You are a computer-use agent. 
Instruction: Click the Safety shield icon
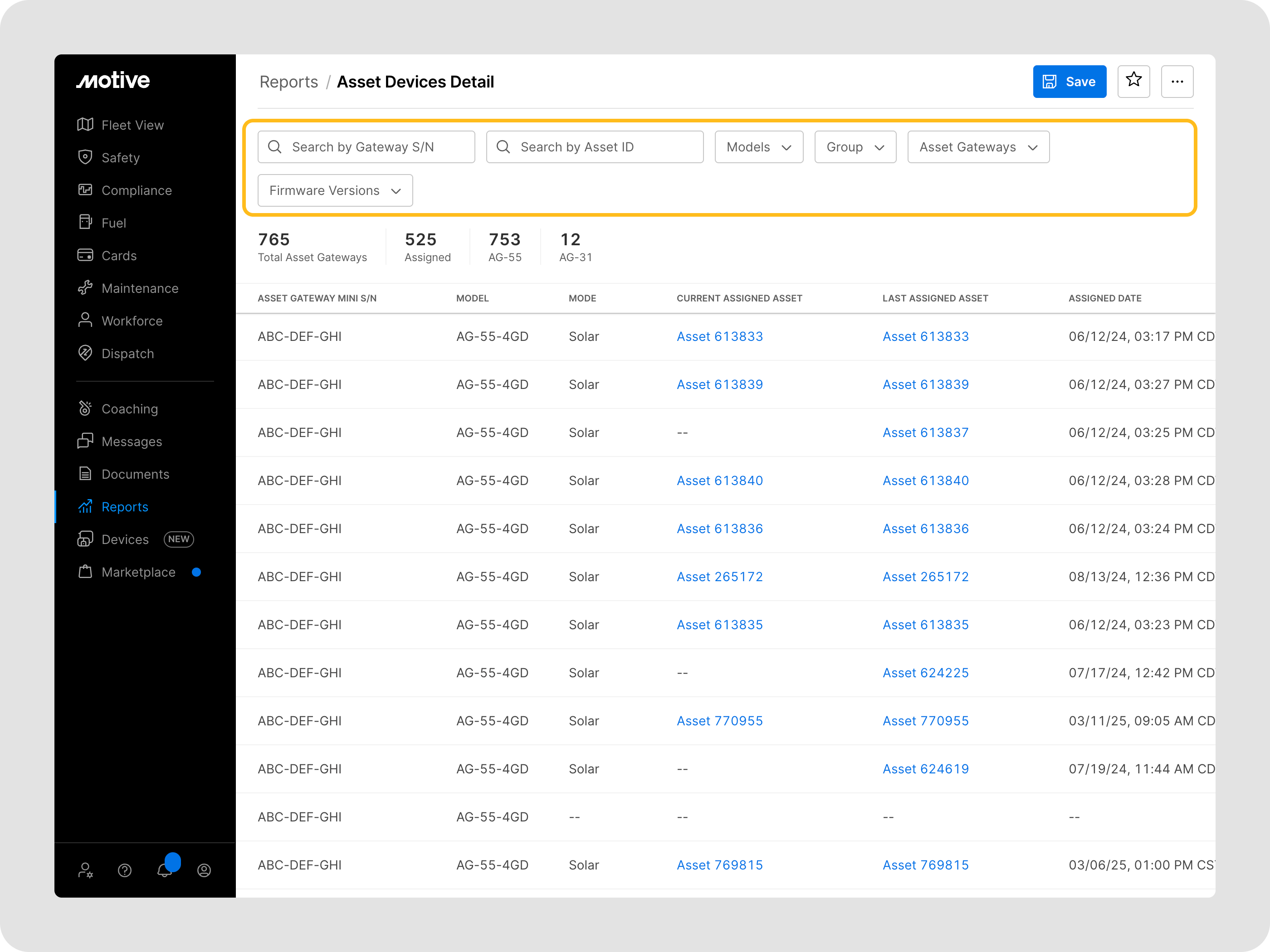[85, 157]
